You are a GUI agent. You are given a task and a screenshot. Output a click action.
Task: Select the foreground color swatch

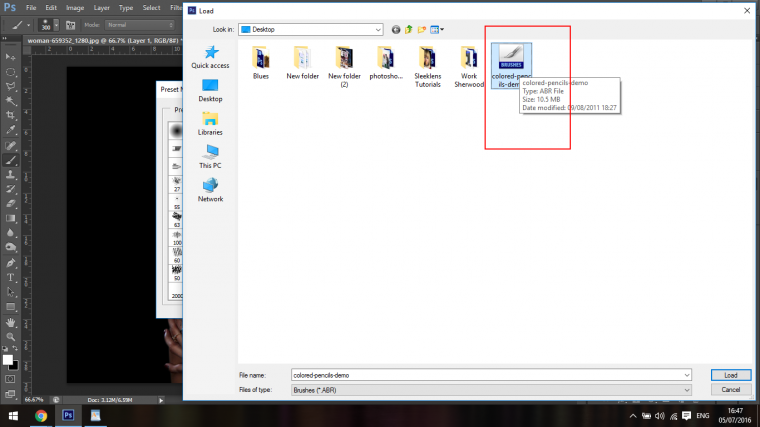(7, 360)
